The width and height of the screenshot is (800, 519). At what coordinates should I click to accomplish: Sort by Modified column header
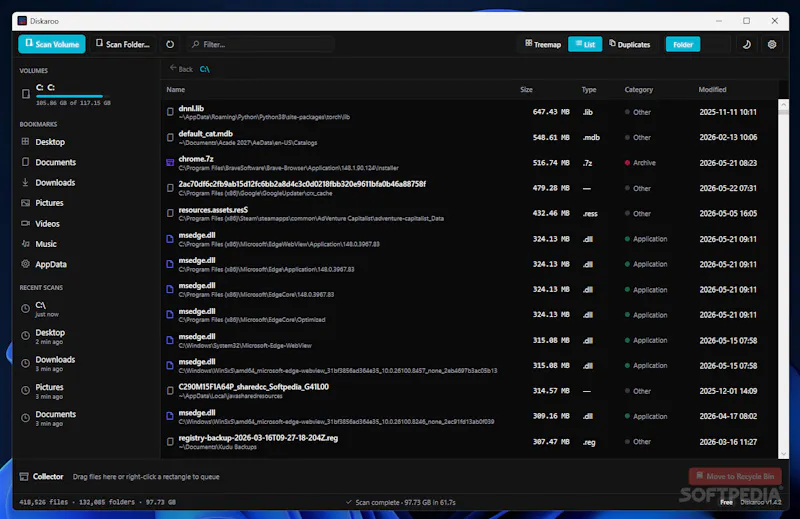712,89
